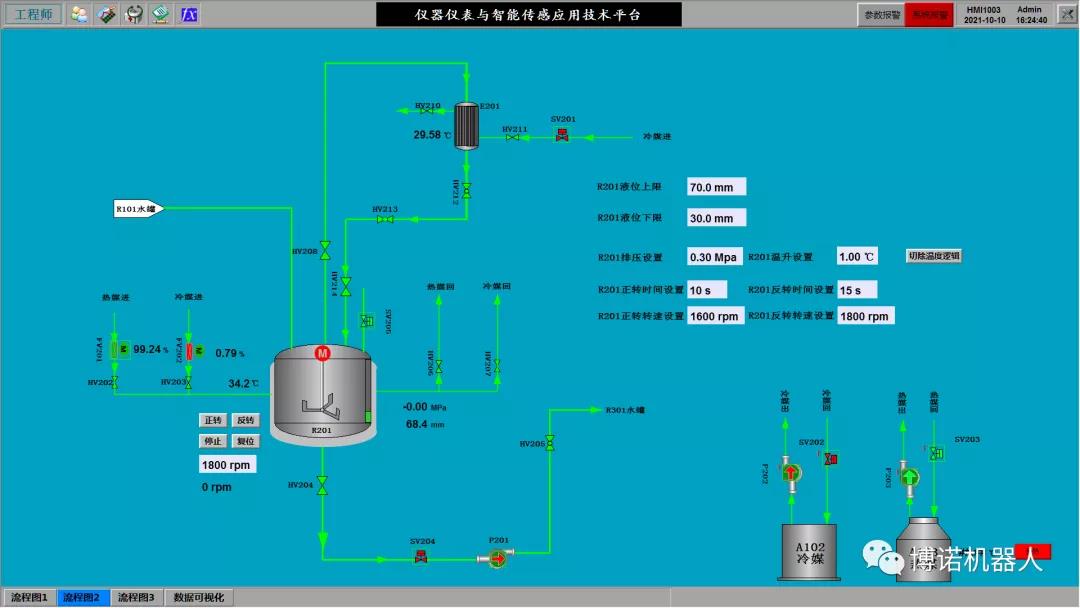Switch to the 流程图1 tab
Screen dimensions: 1080x608
(x=29, y=598)
